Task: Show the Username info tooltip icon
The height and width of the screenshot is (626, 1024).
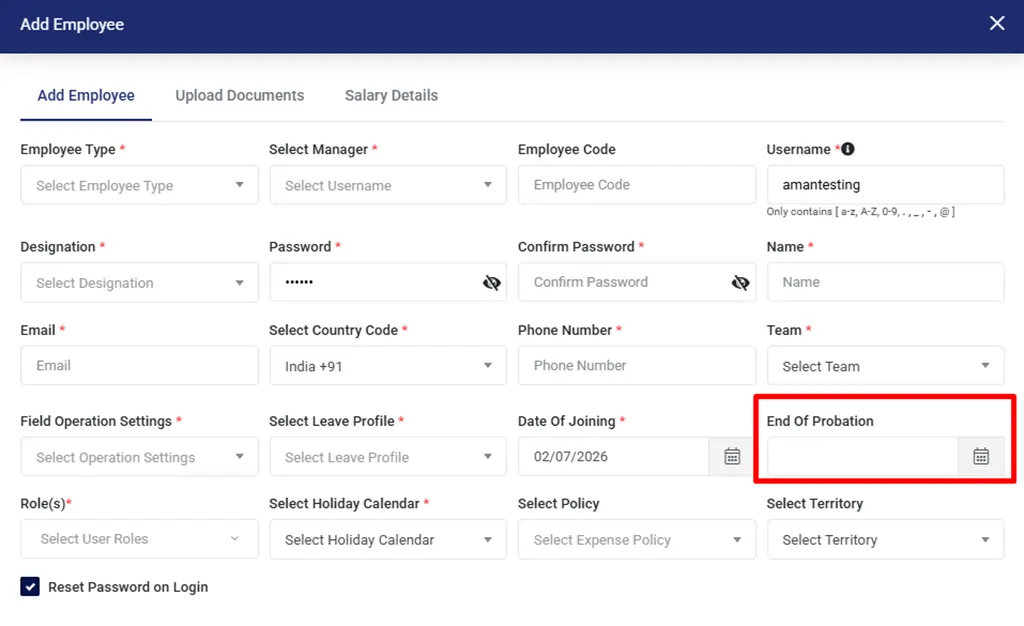Action: click(x=848, y=149)
